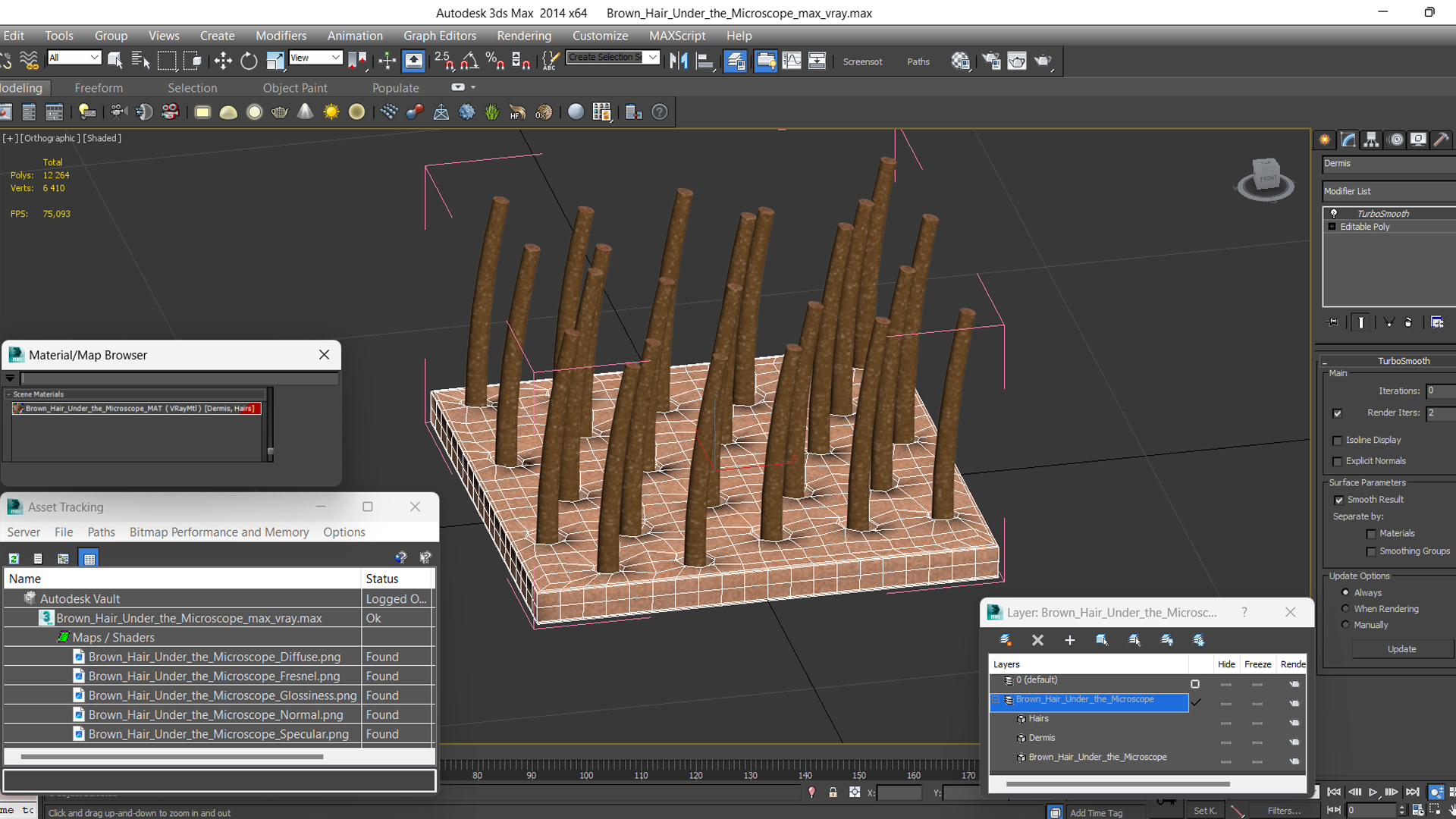Add selected objects to layer with plus
The width and height of the screenshot is (1456, 819).
click(1069, 640)
